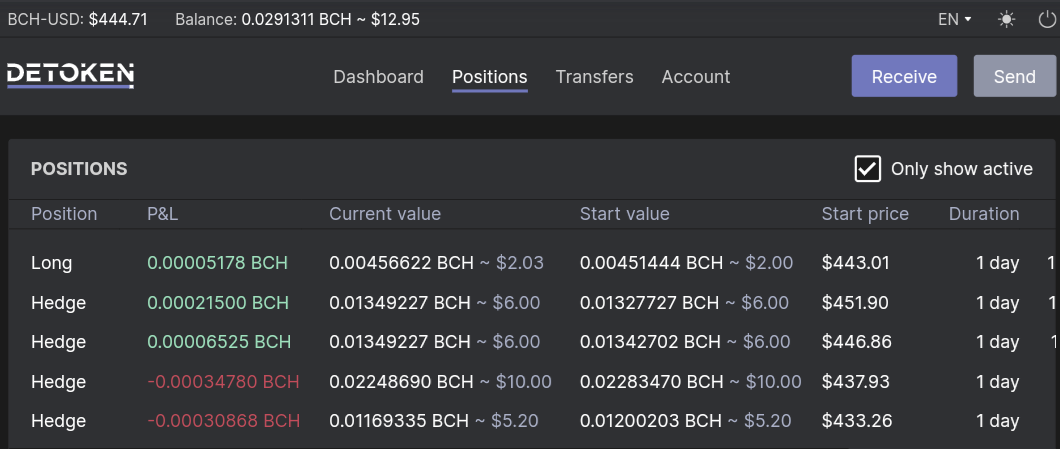
Task: Click the Send button
Action: click(x=1015, y=76)
